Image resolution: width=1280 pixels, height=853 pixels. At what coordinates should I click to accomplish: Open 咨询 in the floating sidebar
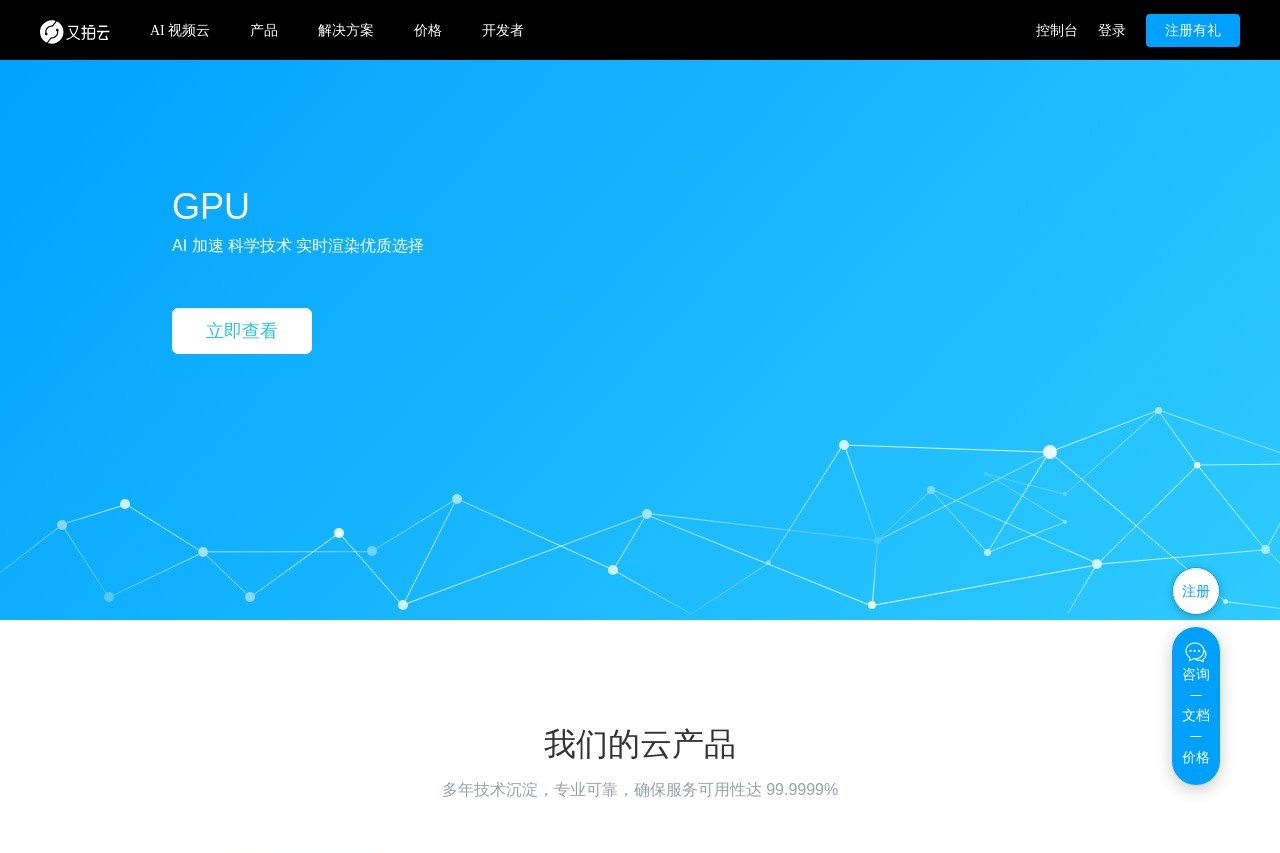pos(1196,675)
